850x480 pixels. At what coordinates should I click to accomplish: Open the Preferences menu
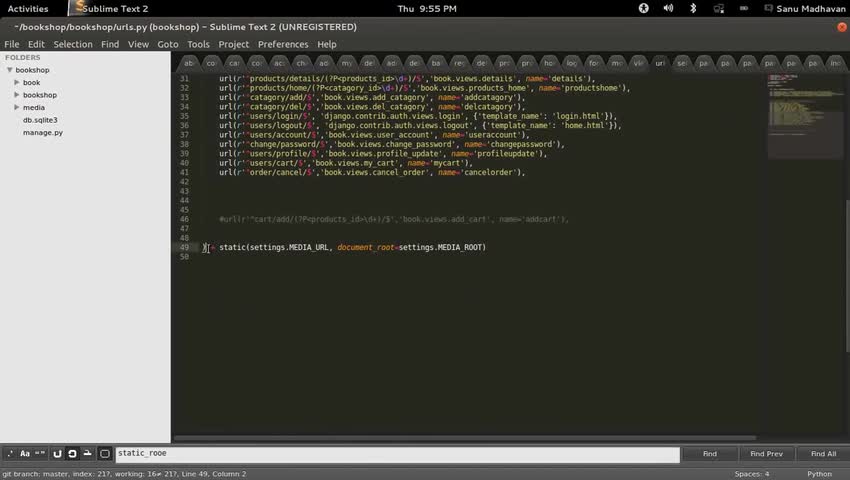(x=283, y=45)
